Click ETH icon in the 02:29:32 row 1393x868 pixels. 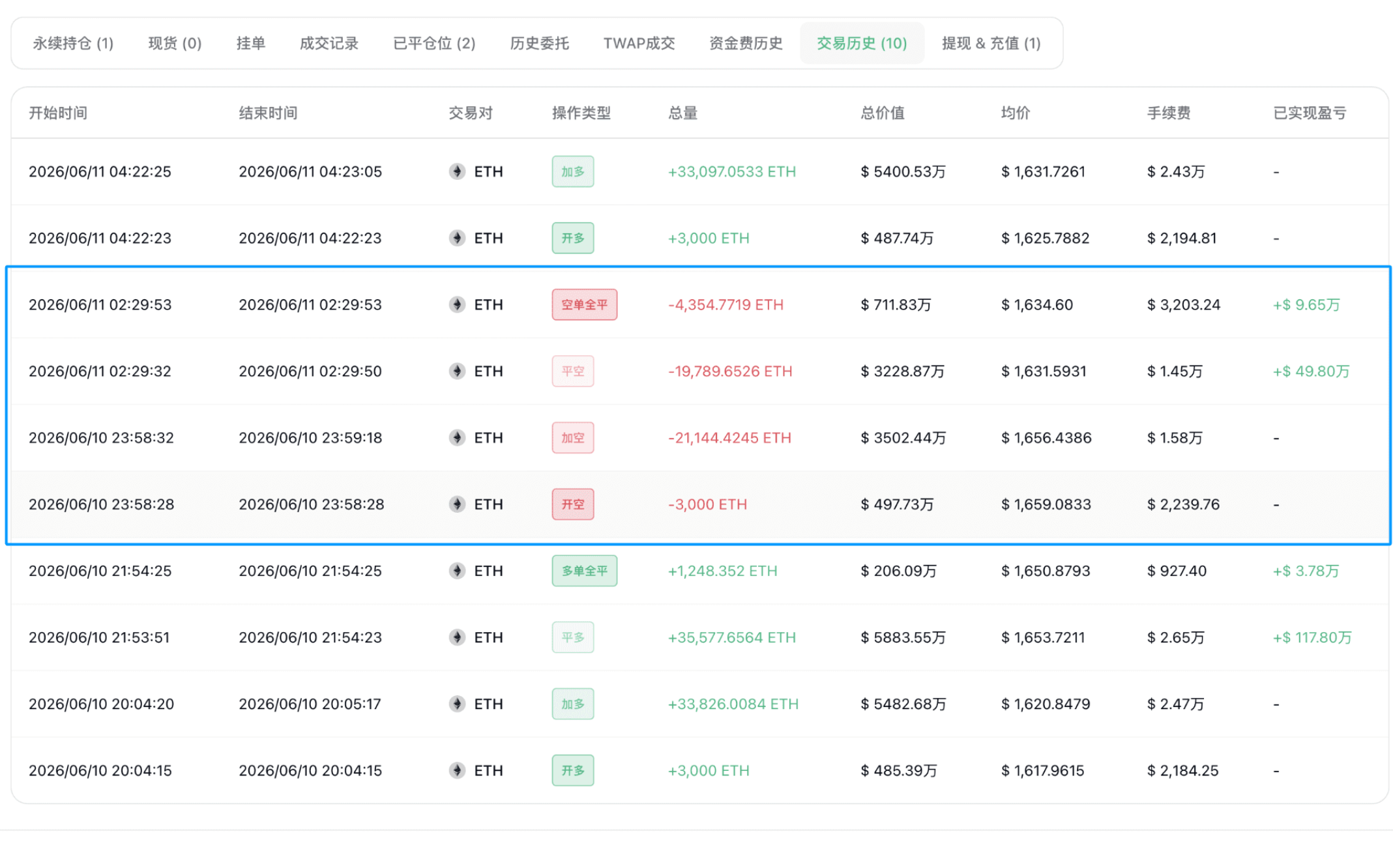coord(457,371)
